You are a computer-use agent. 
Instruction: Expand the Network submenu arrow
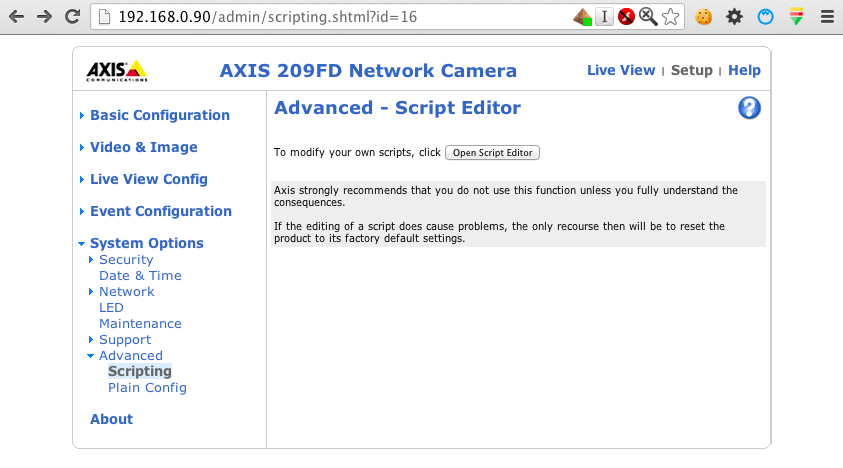[91, 292]
